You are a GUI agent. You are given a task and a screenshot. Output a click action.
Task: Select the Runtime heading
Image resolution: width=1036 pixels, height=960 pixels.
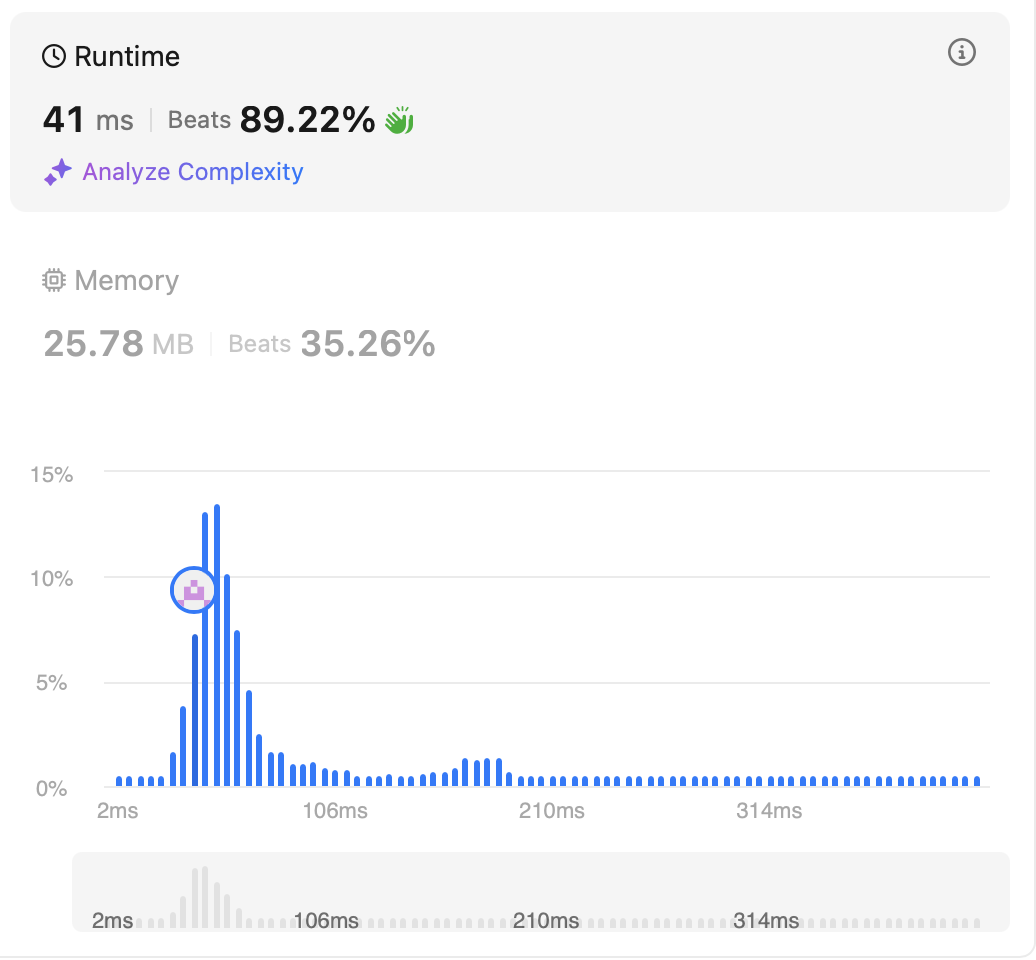coord(127,57)
